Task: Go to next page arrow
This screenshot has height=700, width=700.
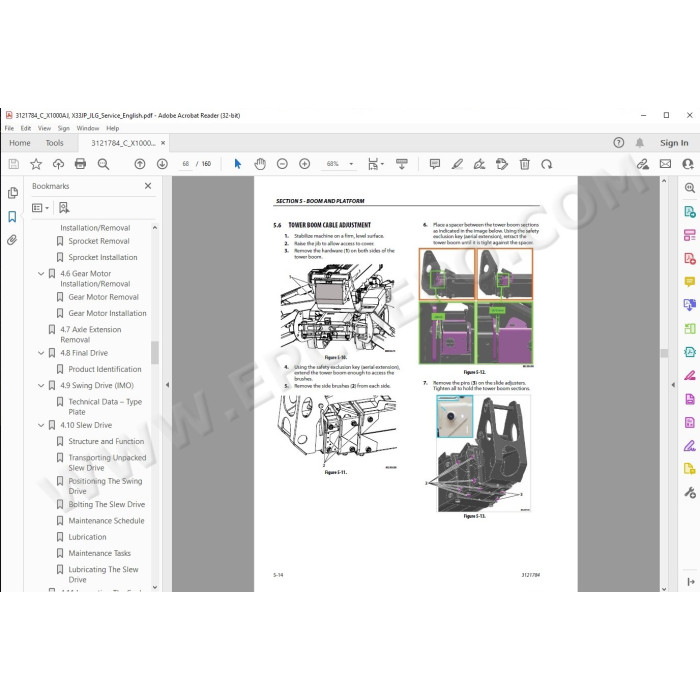Action: [162, 164]
